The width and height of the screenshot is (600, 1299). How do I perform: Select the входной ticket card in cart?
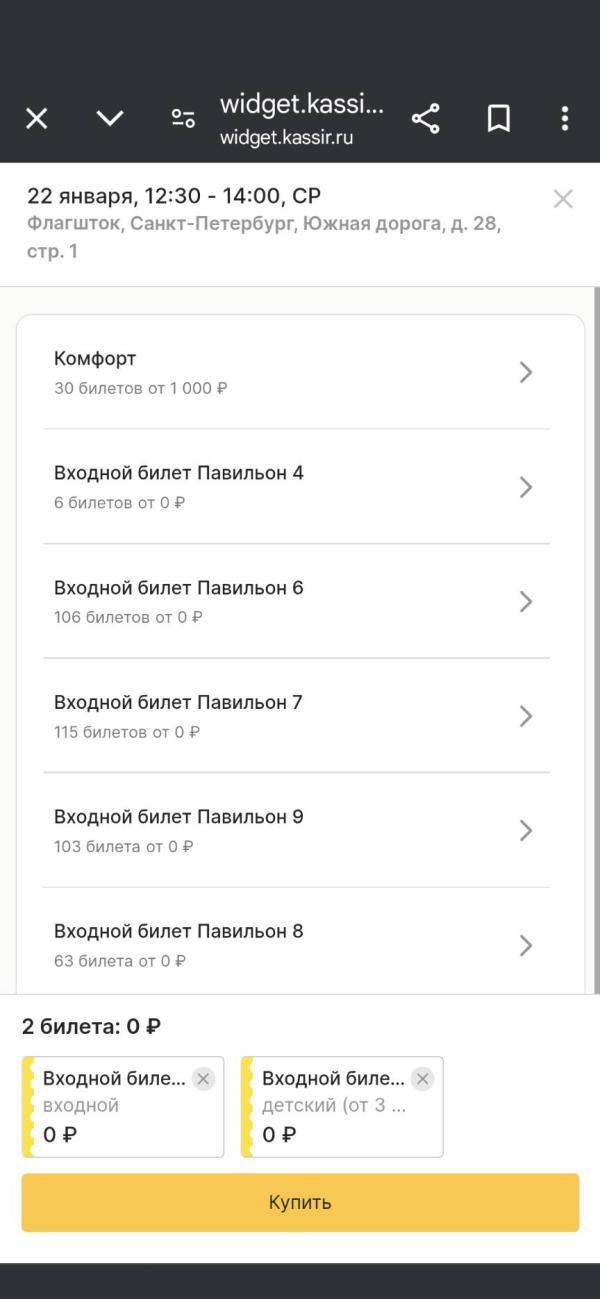[123, 1107]
